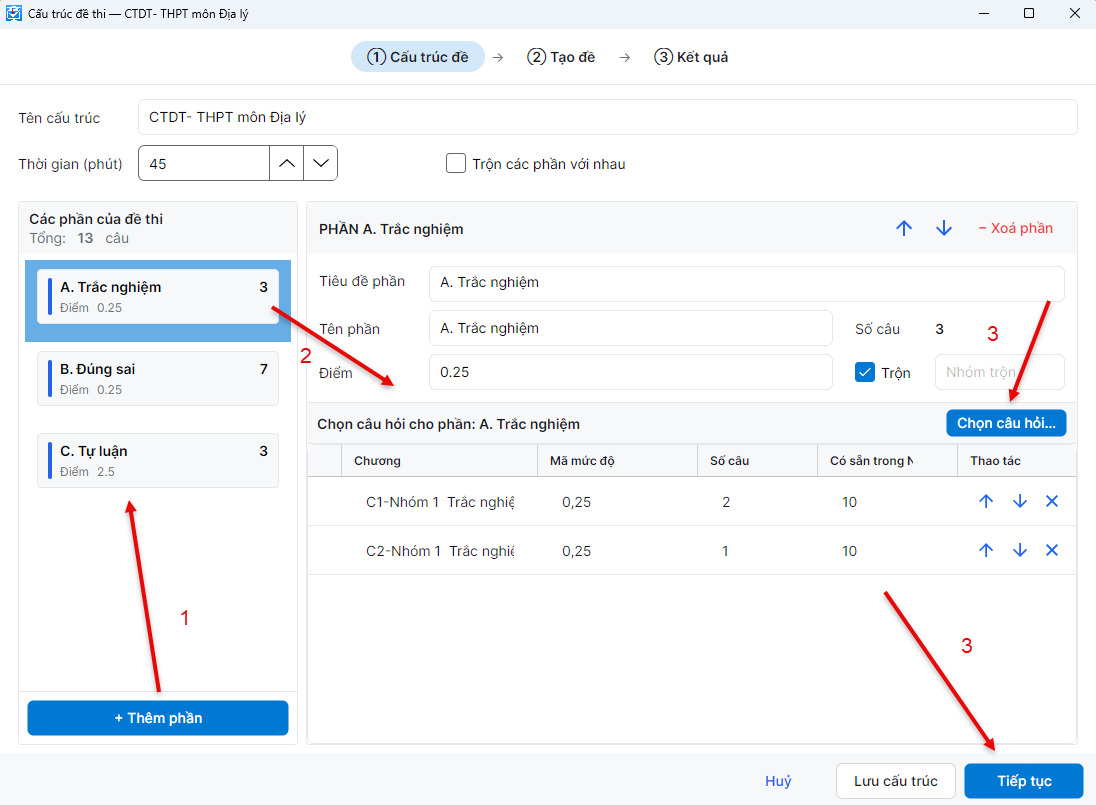Delete the C1-Nhóm 1 row

coord(1052,501)
